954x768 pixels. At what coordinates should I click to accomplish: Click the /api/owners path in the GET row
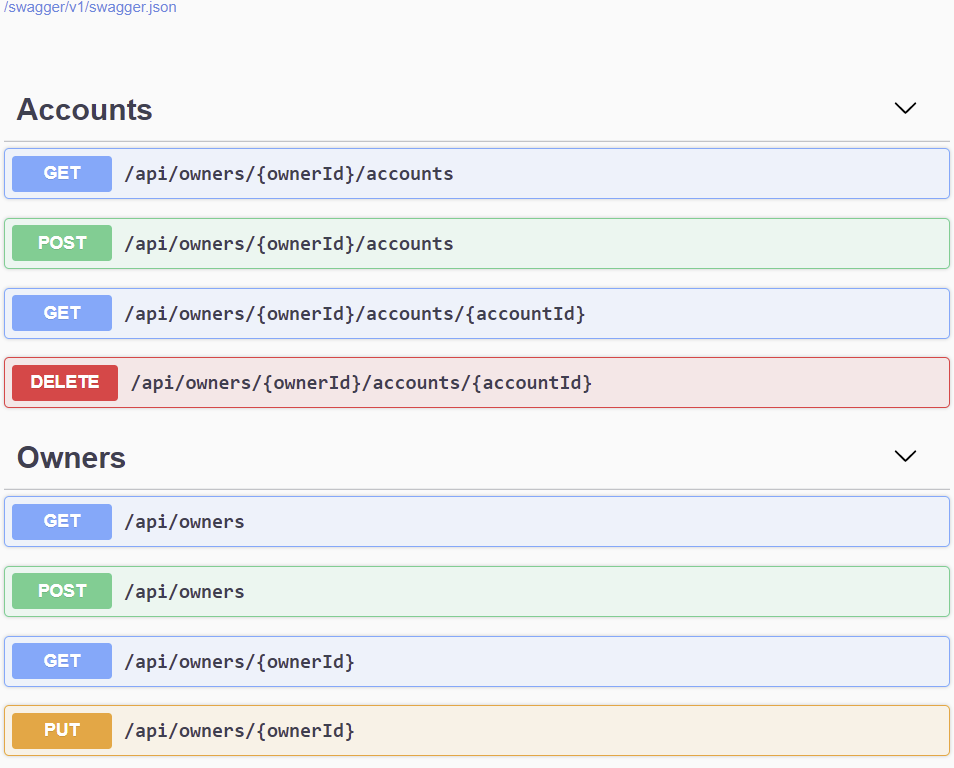[x=184, y=522]
